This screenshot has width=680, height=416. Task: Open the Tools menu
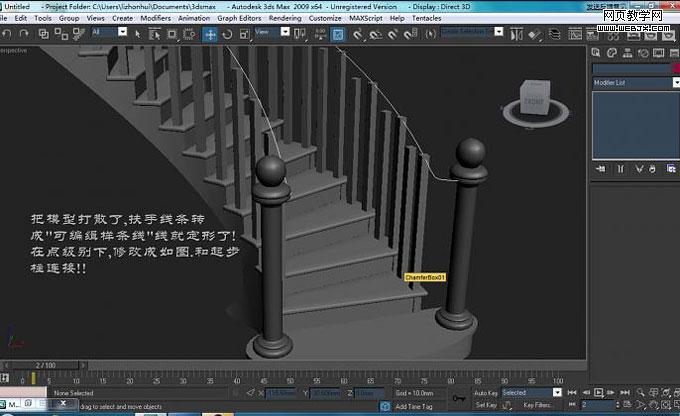pyautogui.click(x=43, y=18)
